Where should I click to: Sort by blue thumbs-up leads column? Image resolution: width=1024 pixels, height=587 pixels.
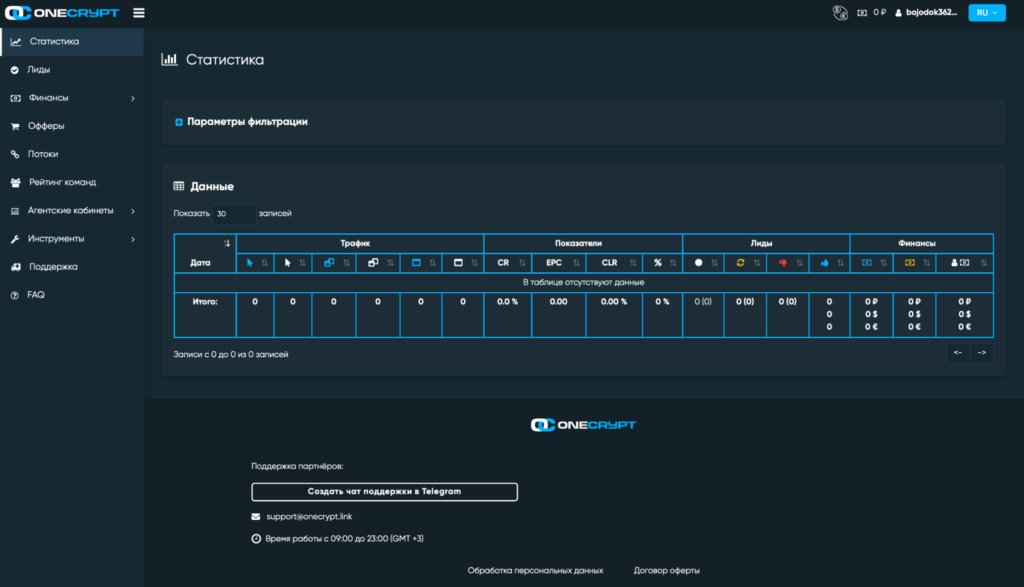pos(829,262)
